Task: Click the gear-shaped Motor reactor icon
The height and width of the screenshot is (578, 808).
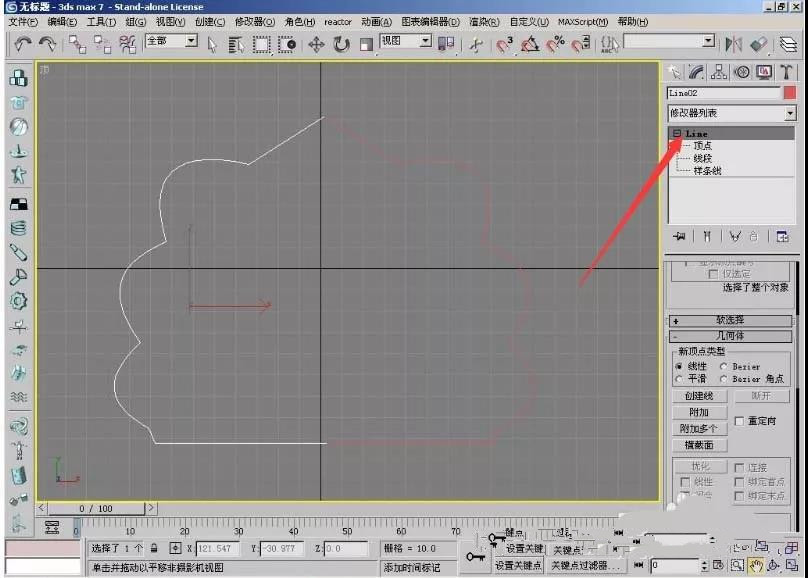Action: pyautogui.click(x=19, y=301)
